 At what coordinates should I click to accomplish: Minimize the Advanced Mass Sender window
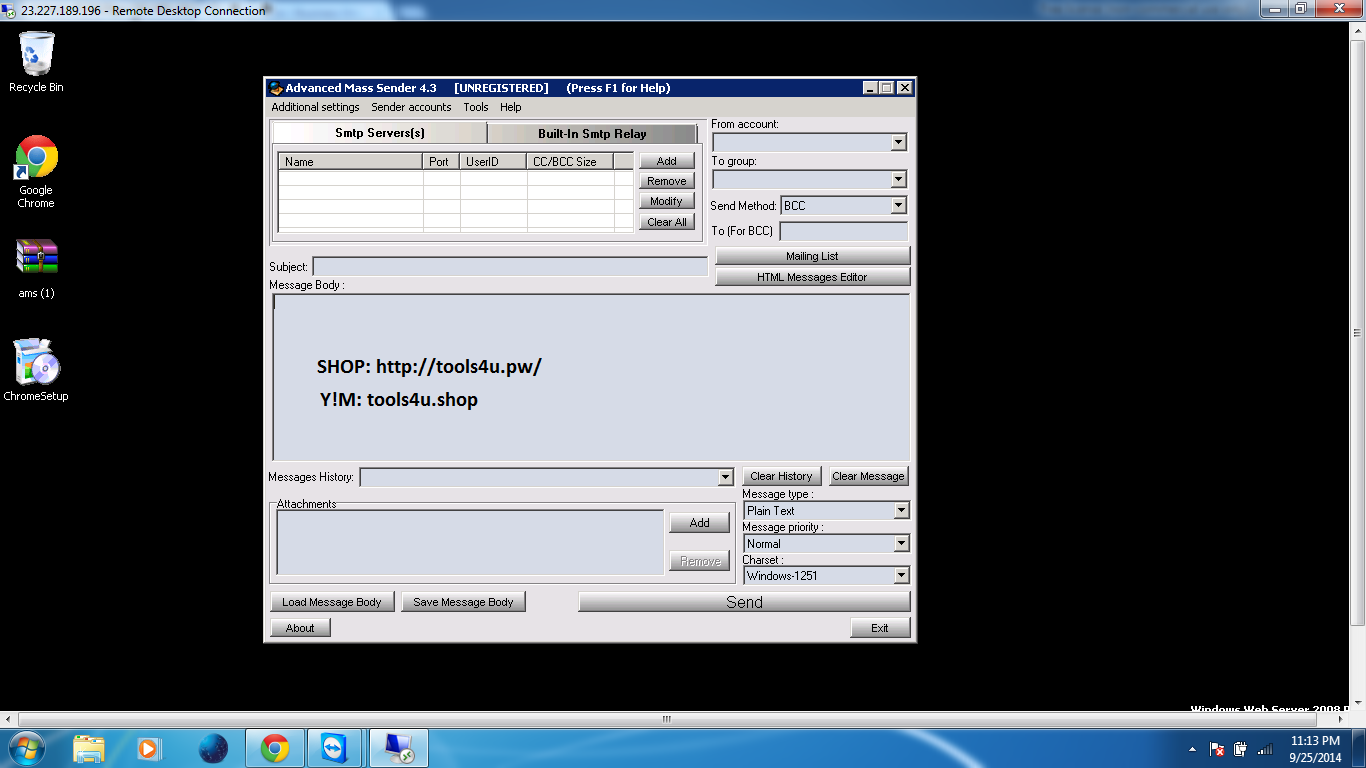tap(870, 88)
